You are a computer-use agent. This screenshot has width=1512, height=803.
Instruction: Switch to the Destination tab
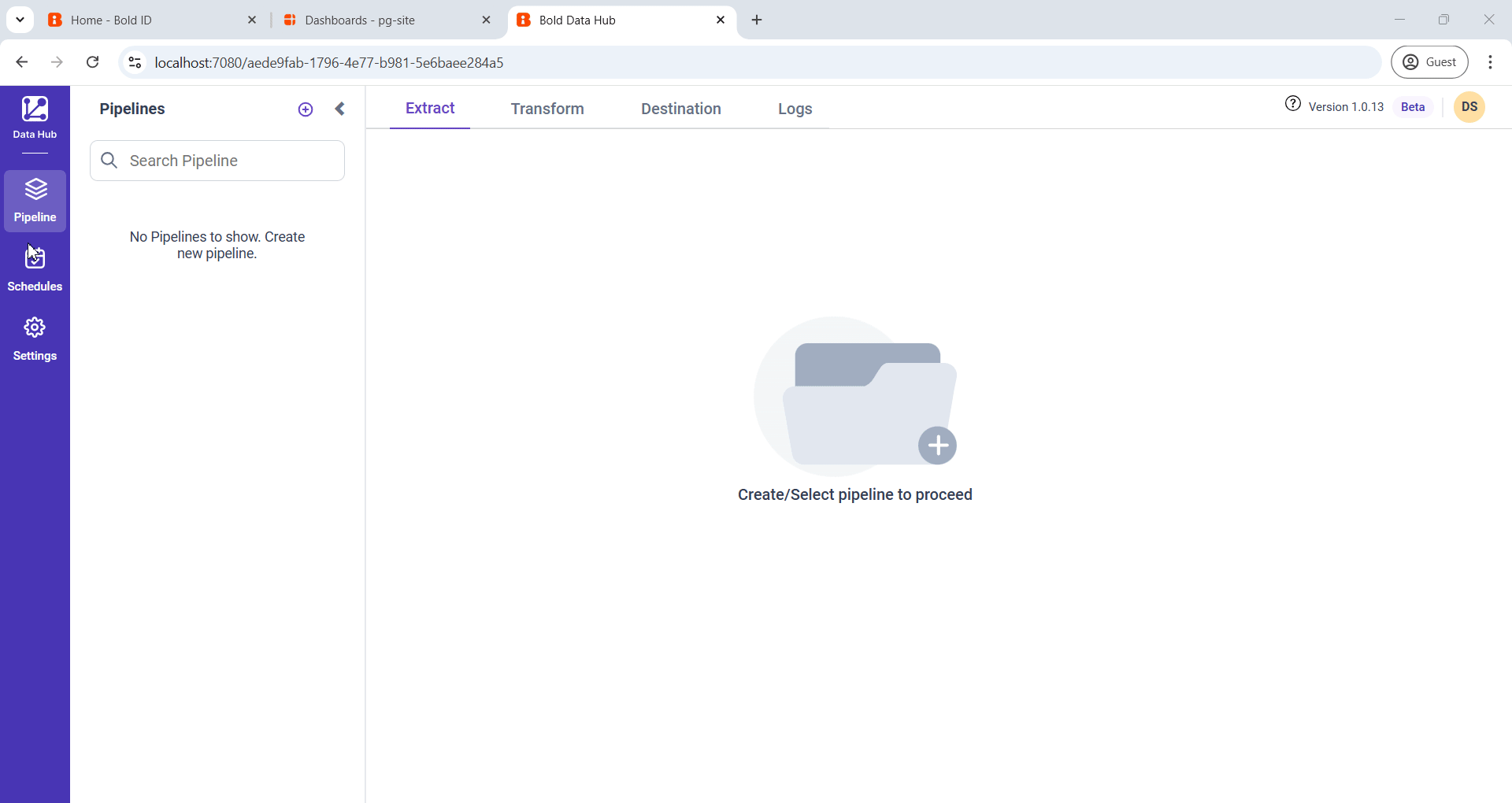(681, 109)
